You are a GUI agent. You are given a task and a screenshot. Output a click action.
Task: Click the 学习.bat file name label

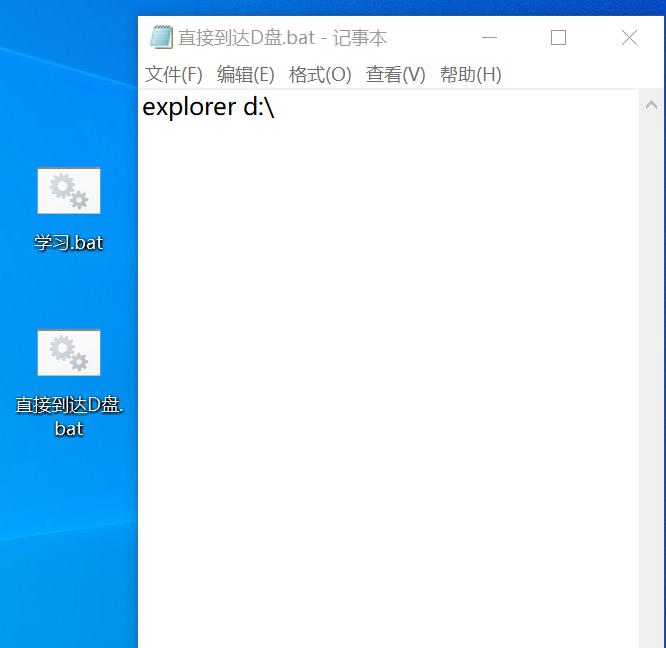tap(69, 243)
